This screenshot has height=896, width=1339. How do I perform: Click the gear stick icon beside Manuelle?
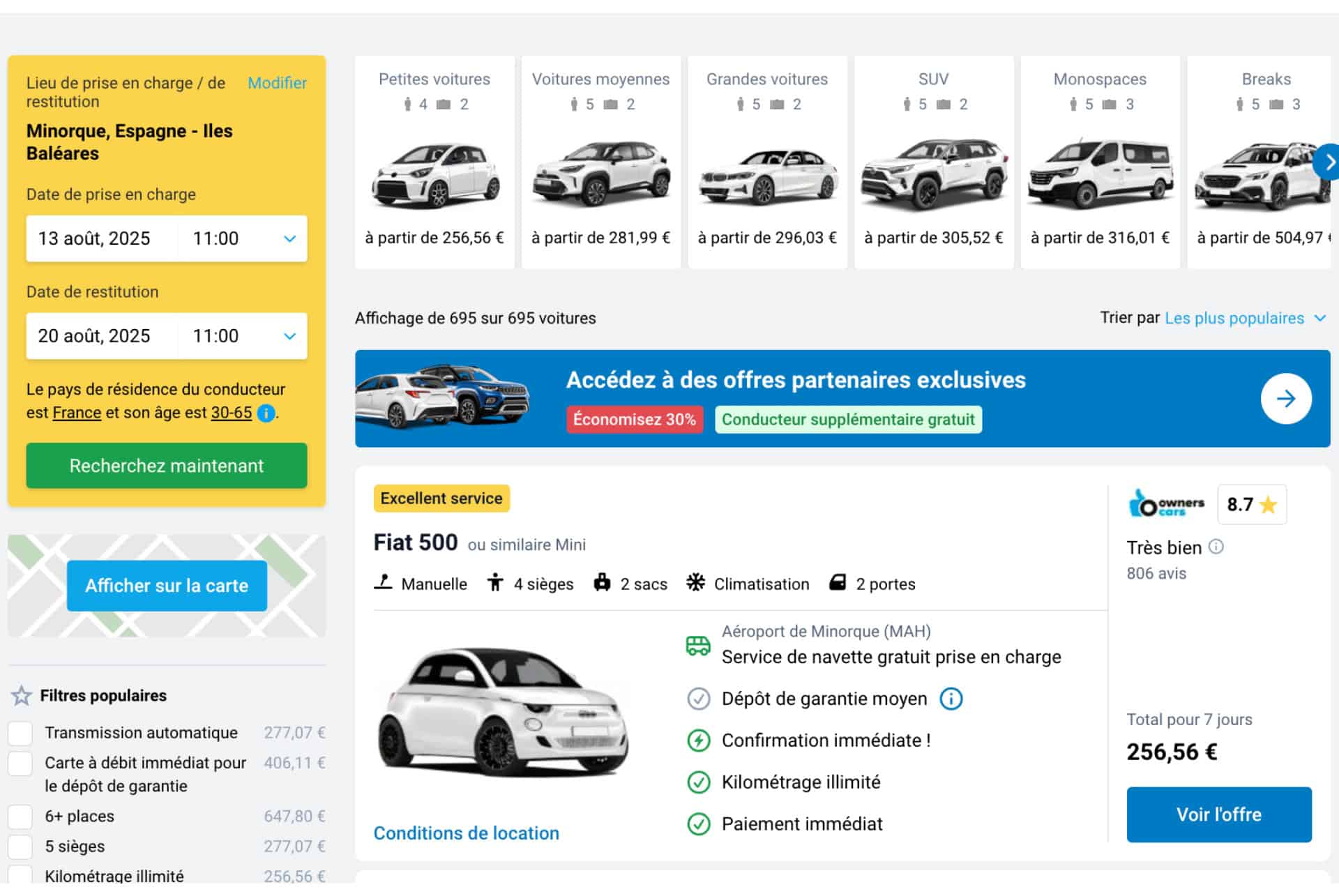point(383,582)
